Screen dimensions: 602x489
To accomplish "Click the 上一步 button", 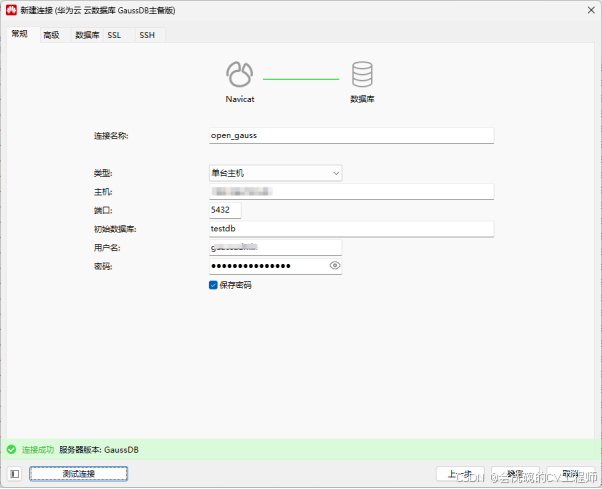I will click(x=460, y=474).
